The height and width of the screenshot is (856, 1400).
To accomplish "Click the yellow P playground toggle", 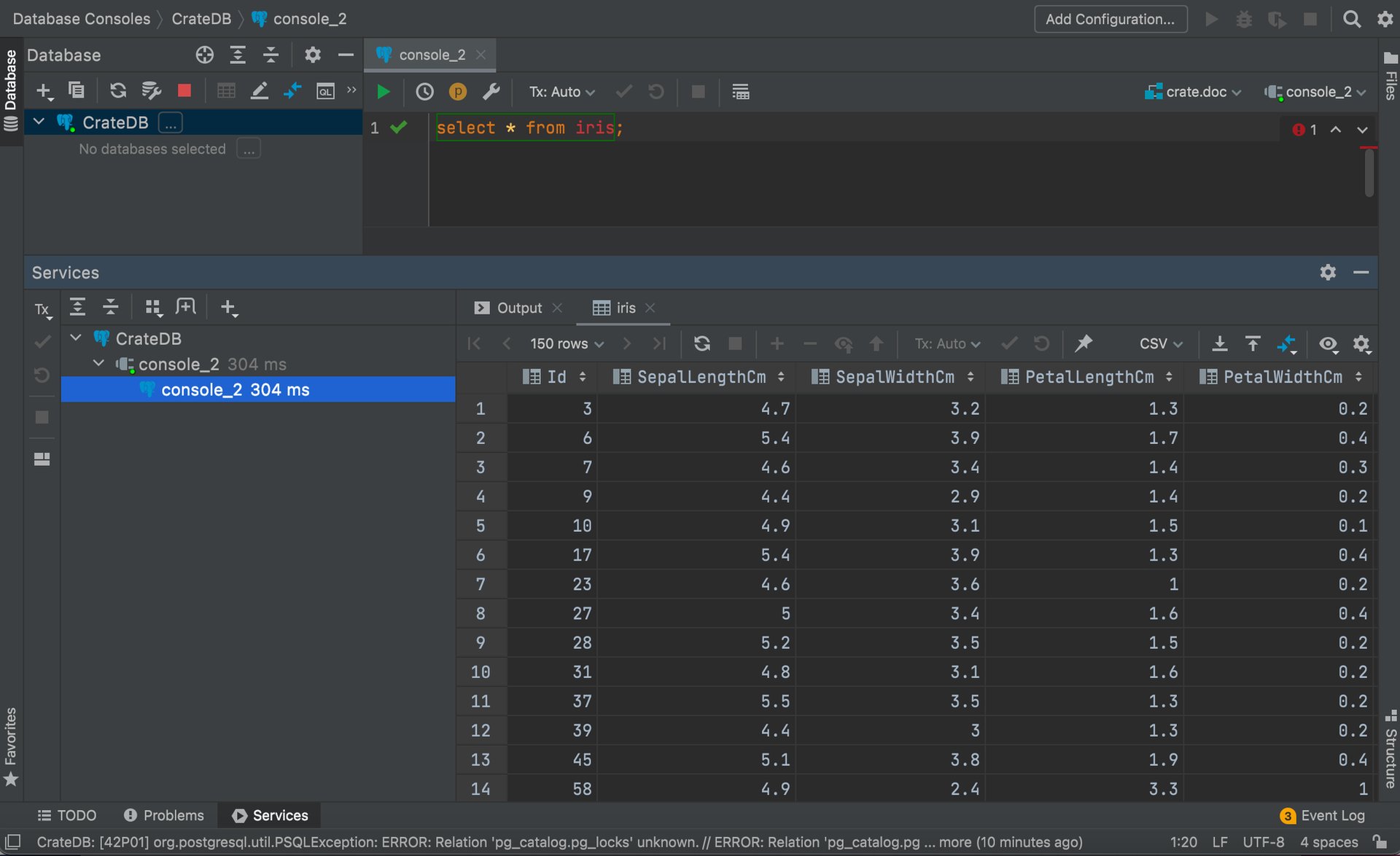I will coord(458,92).
